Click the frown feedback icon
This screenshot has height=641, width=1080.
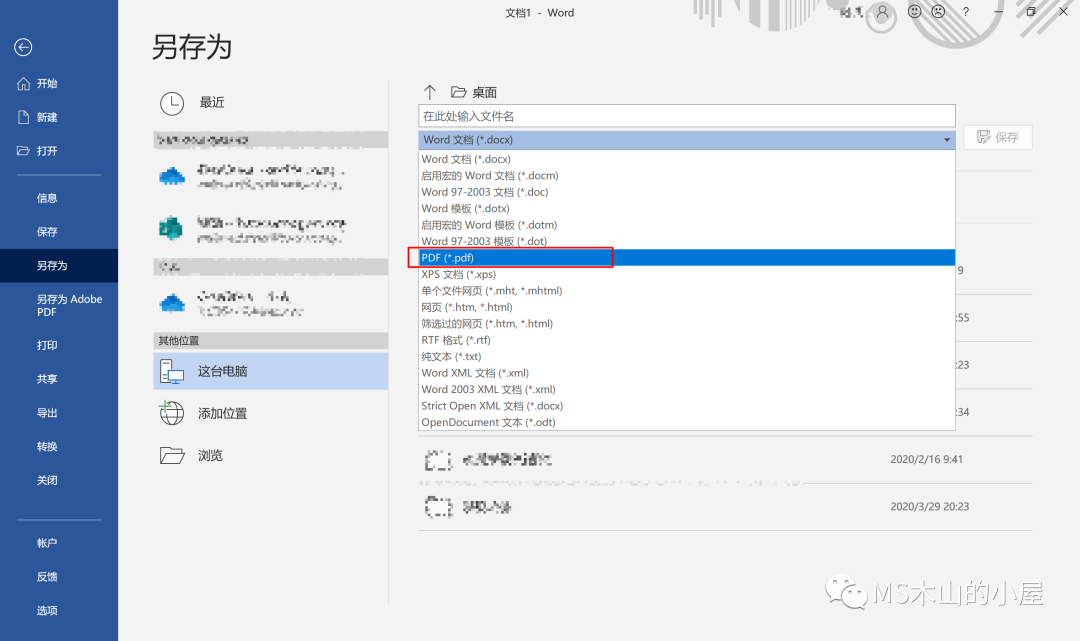(x=938, y=12)
